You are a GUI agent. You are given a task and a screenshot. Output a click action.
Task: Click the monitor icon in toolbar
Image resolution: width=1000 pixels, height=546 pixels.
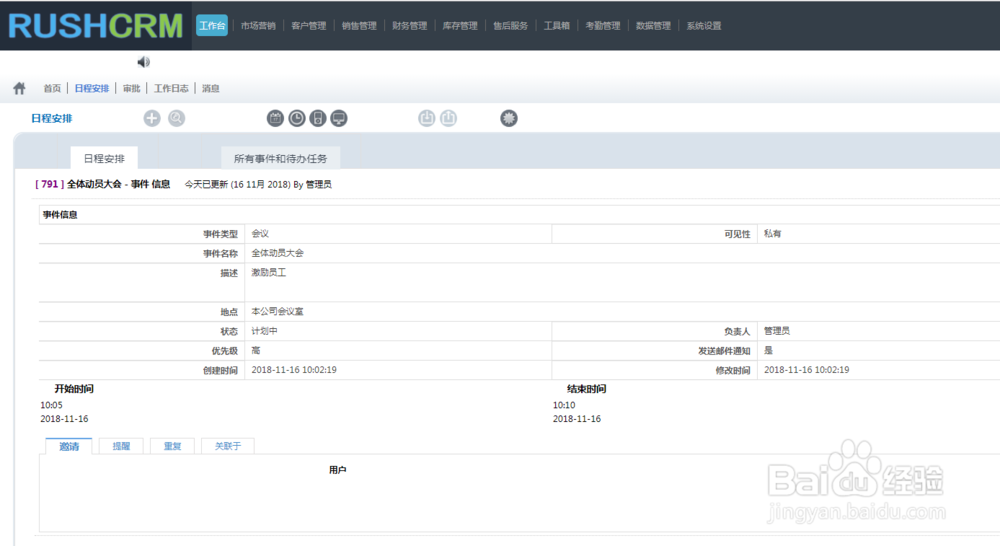click(339, 118)
